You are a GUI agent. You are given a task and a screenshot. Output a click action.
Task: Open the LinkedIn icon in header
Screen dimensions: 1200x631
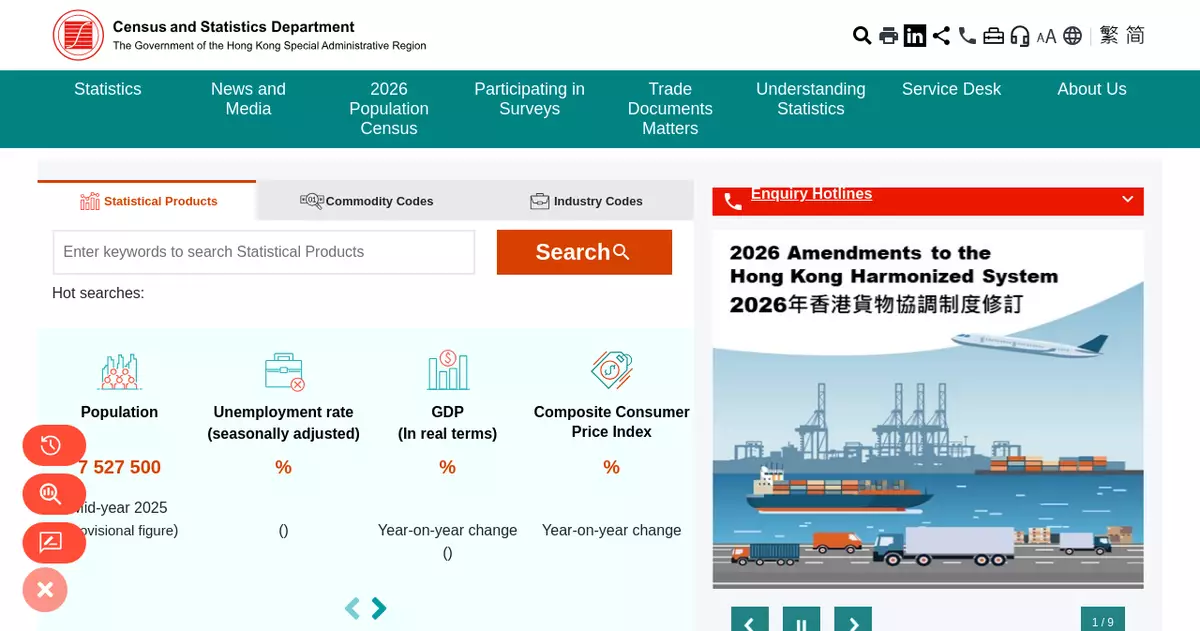pos(915,36)
